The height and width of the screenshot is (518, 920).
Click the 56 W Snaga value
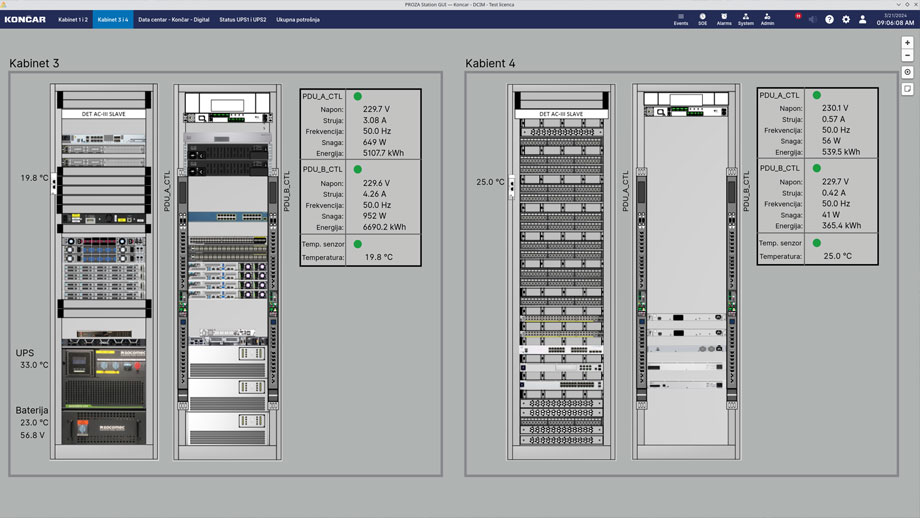click(831, 141)
